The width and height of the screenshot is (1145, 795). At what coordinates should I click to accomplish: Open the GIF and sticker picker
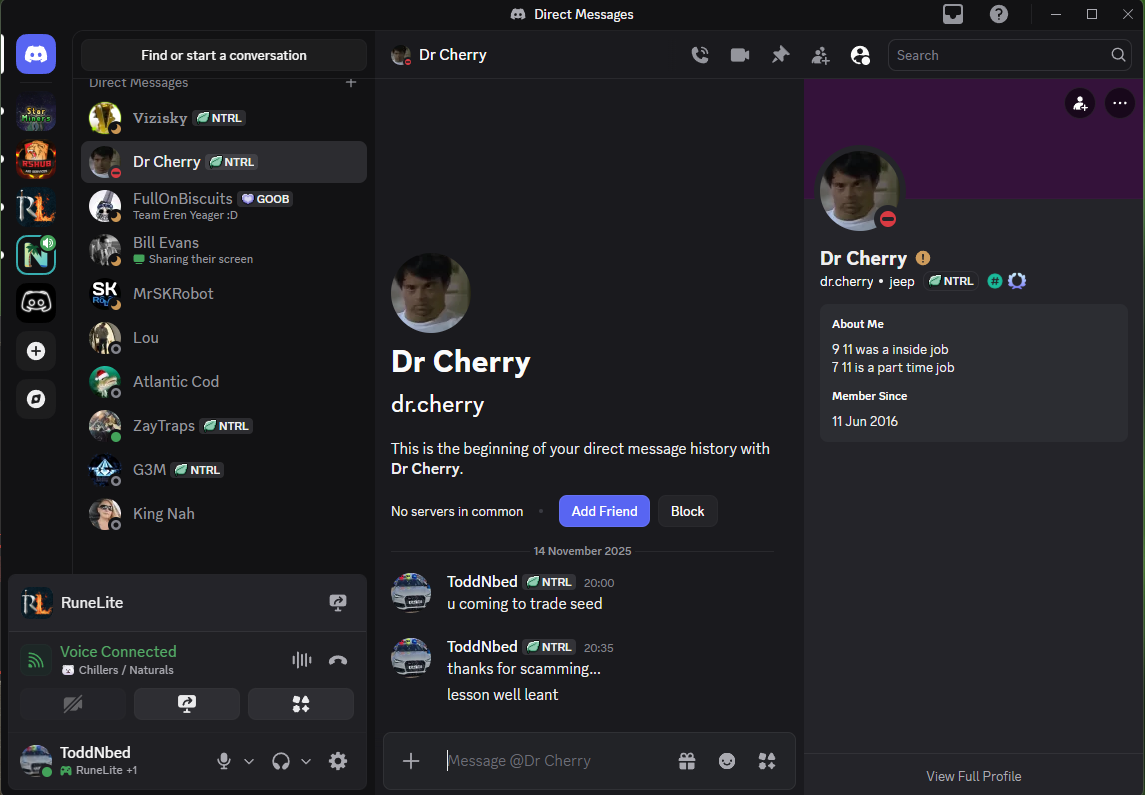tap(766, 761)
